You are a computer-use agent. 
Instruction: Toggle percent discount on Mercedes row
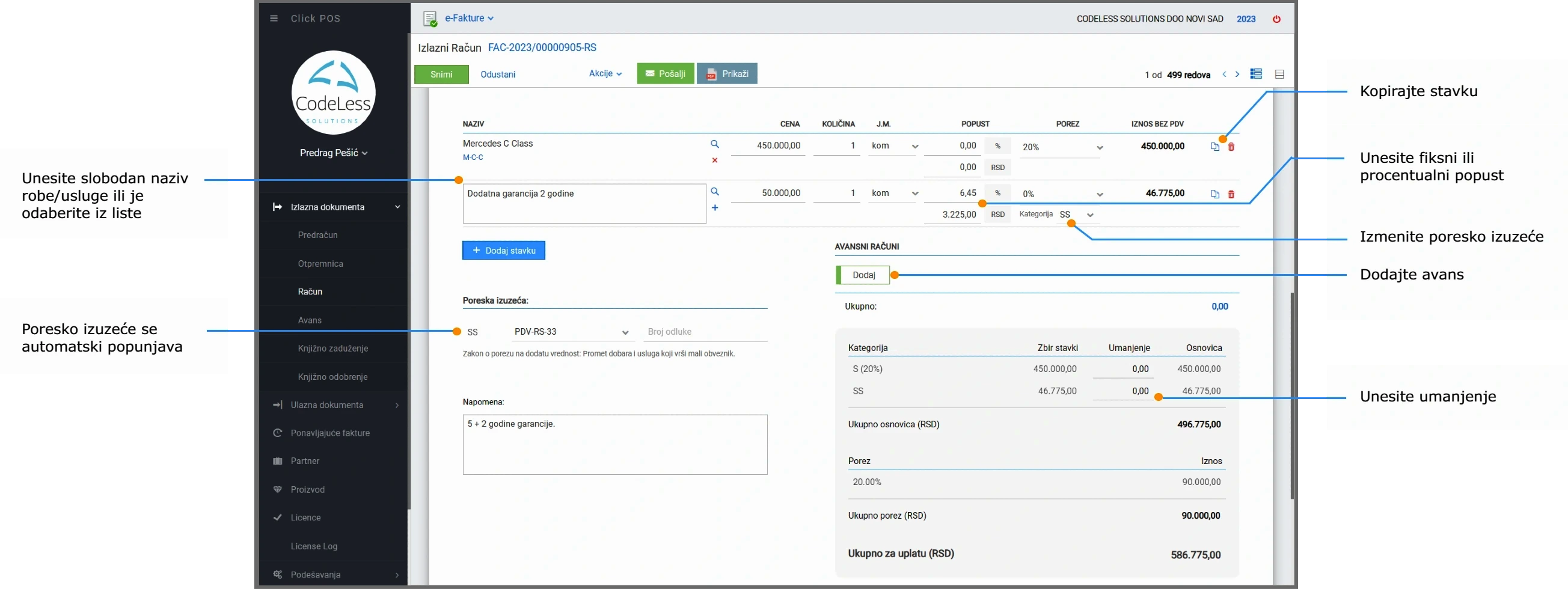pyautogui.click(x=997, y=146)
